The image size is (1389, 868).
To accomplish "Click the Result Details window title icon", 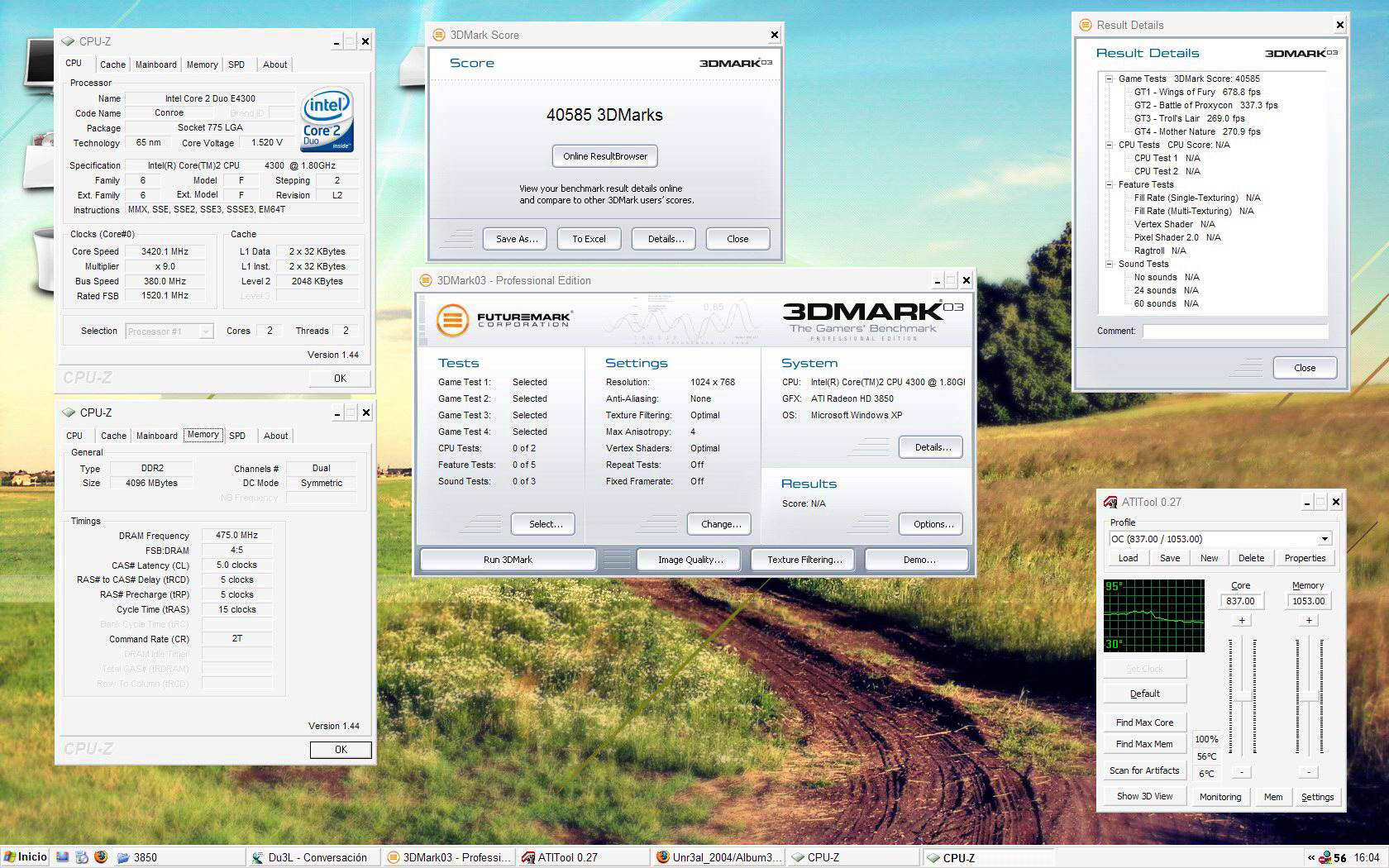I will point(1086,25).
